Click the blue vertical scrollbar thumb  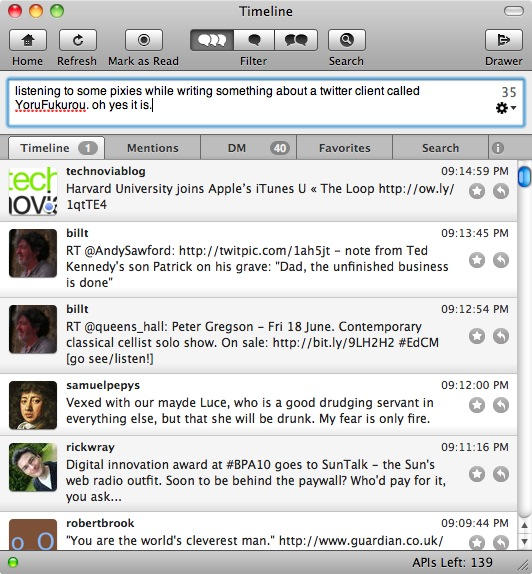click(524, 176)
